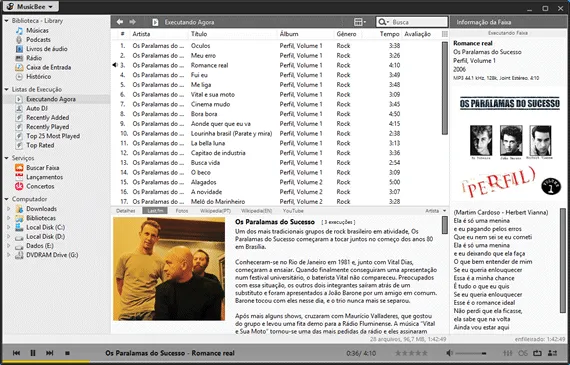570x365 pixels.
Task: Click the Recently Added playlist icon
Action: pos(19,117)
